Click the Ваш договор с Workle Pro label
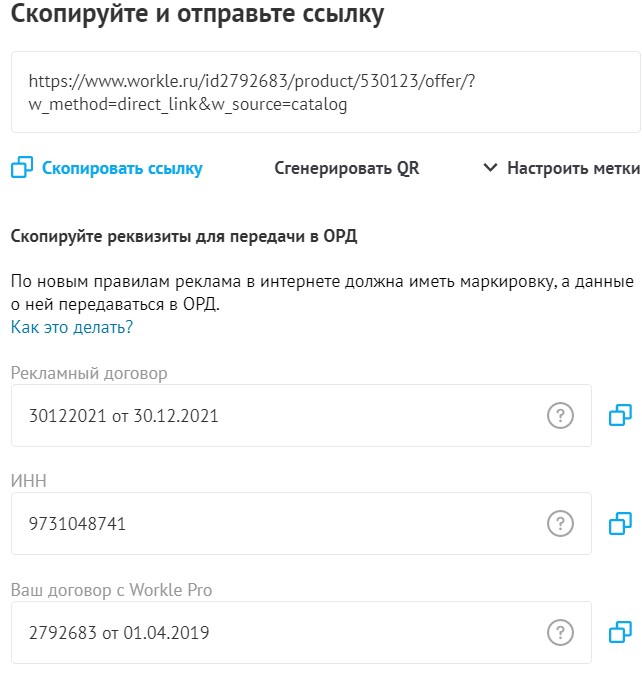This screenshot has height=675, width=642. (112, 590)
